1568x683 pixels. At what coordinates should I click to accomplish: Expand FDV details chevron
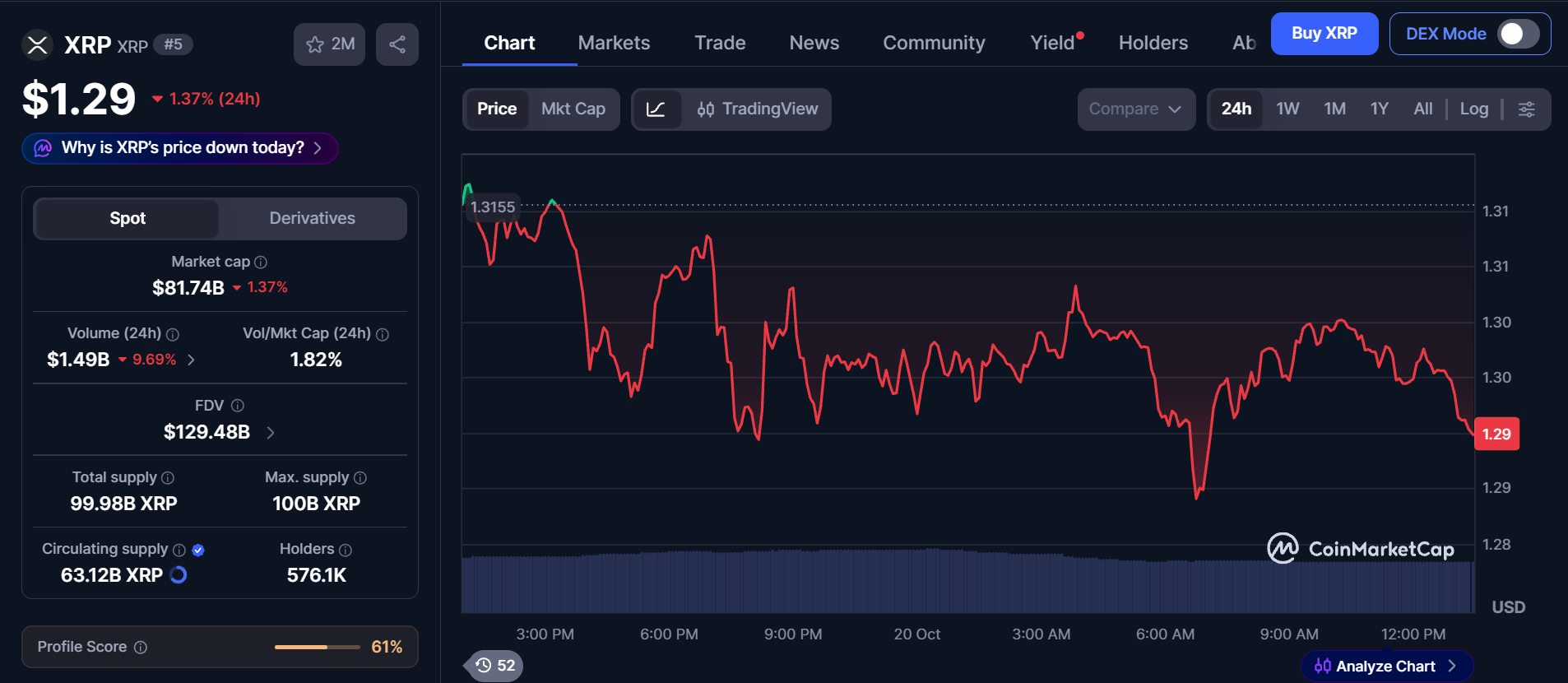271,432
